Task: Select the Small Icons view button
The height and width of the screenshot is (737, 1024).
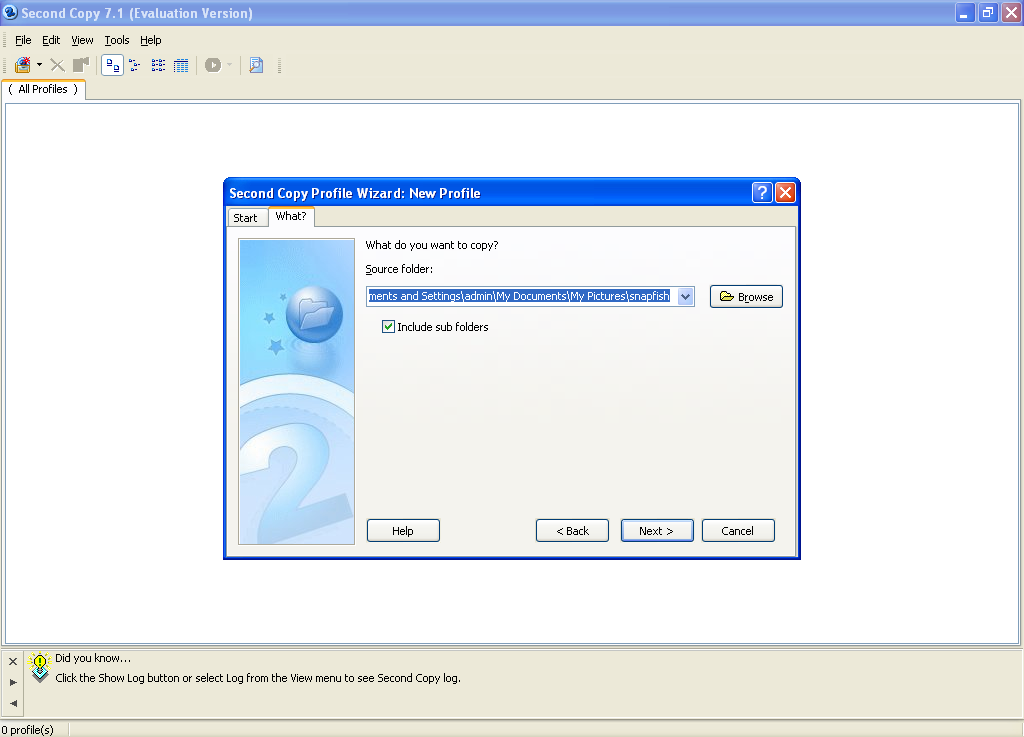Action: (x=135, y=65)
